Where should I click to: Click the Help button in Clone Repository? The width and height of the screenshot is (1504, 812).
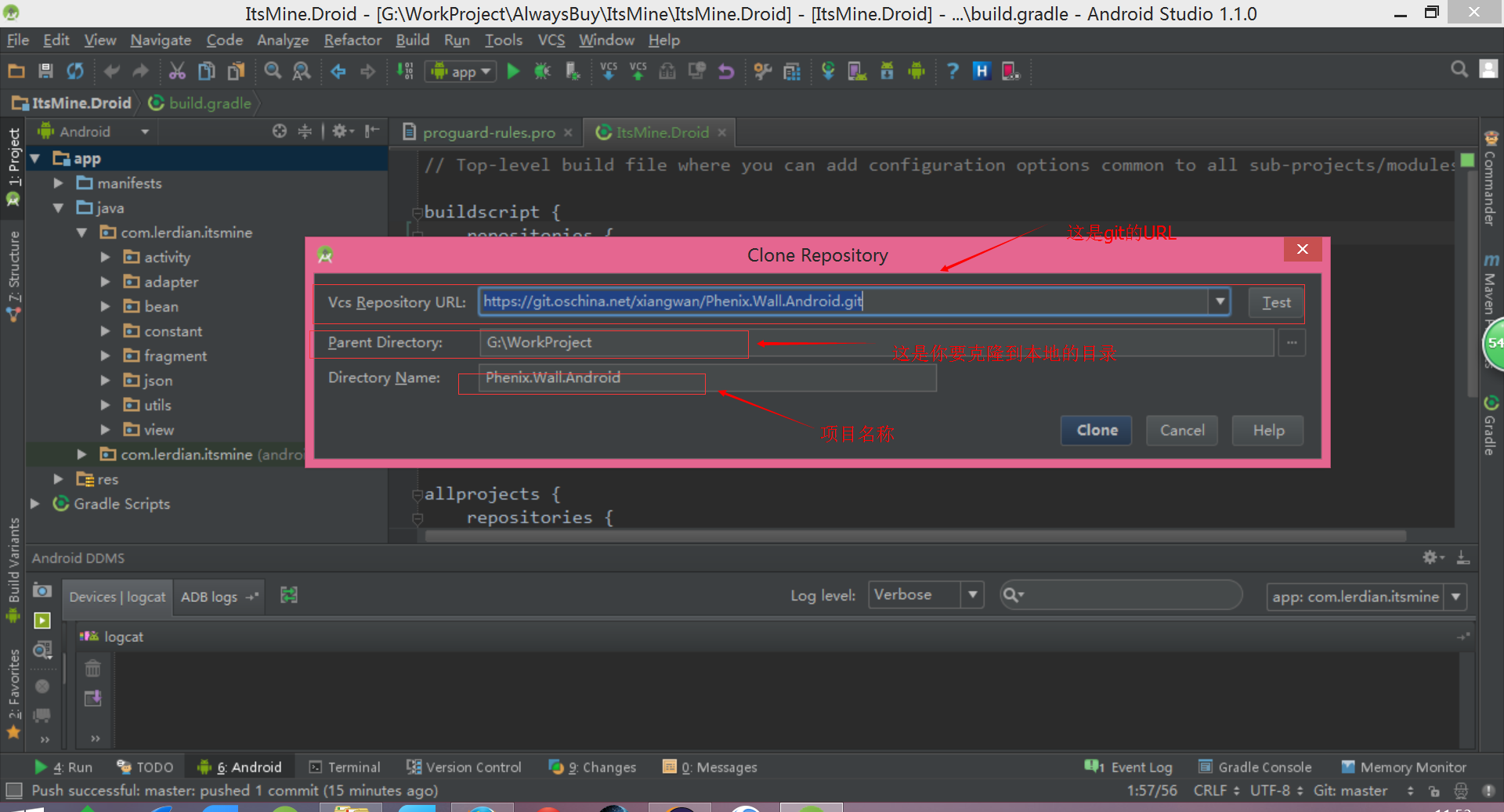pyautogui.click(x=1267, y=431)
